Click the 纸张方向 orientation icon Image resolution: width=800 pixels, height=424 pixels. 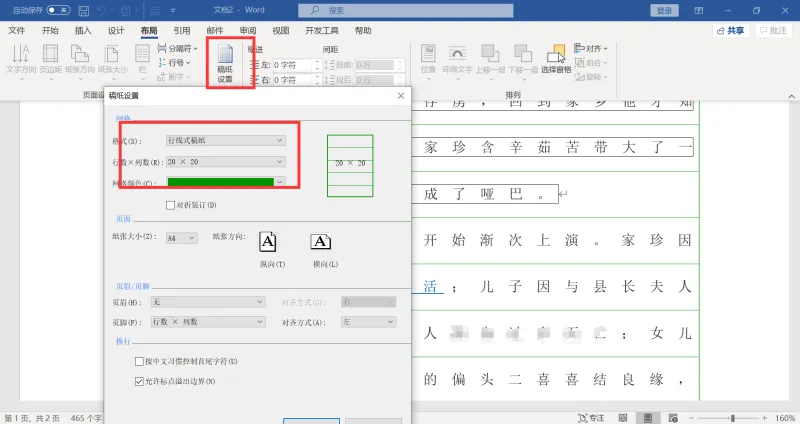[x=80, y=59]
